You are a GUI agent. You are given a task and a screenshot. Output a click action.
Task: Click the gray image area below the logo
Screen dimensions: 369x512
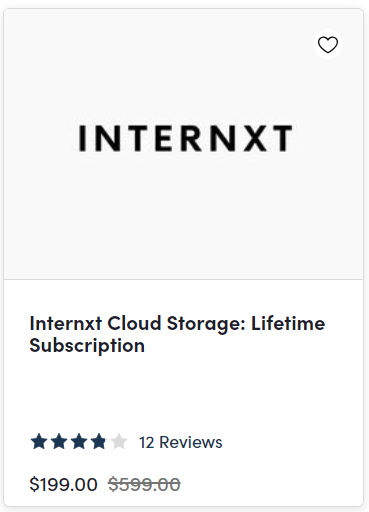tap(183, 217)
